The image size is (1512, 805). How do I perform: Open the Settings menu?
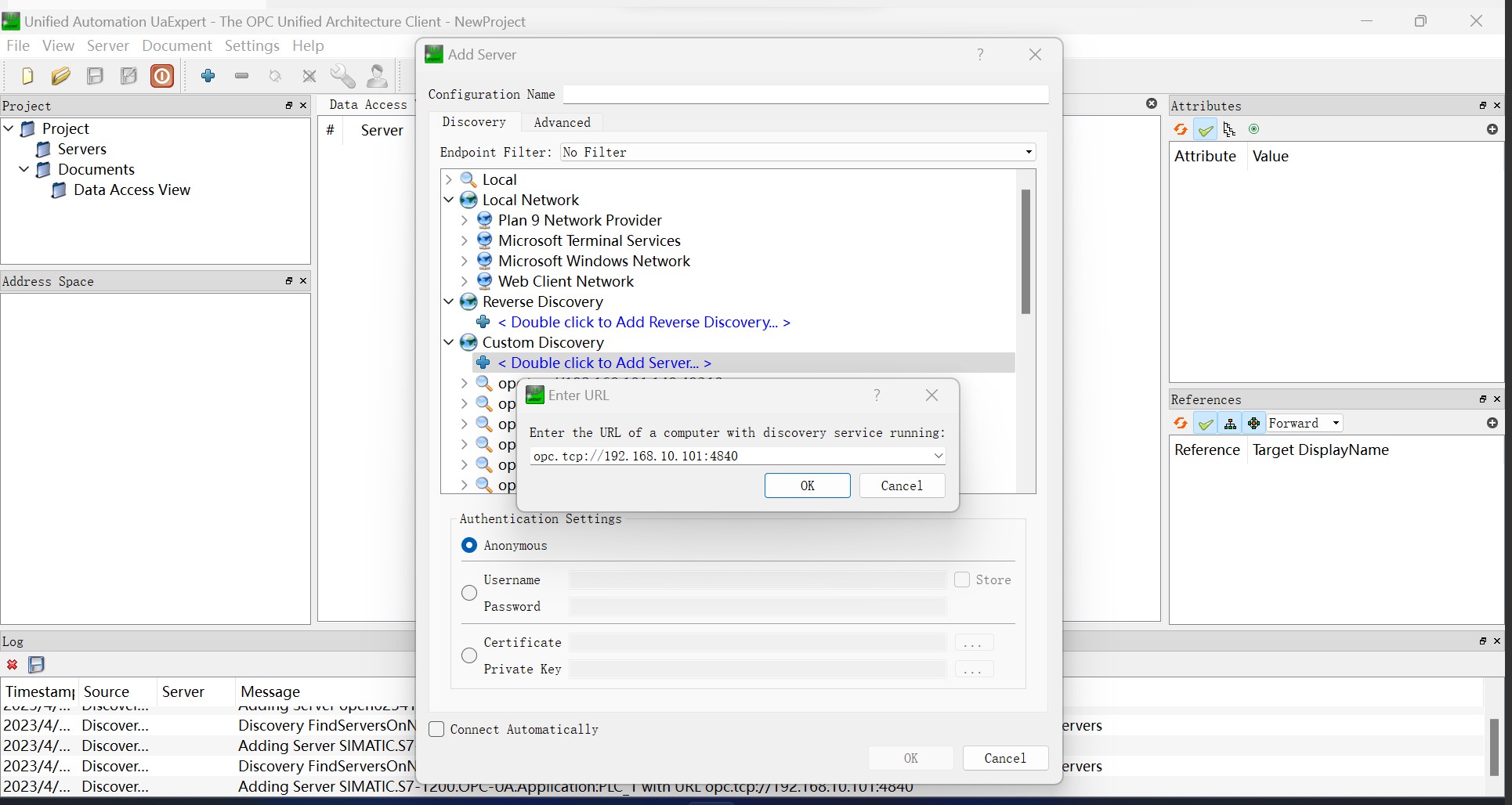tap(251, 45)
